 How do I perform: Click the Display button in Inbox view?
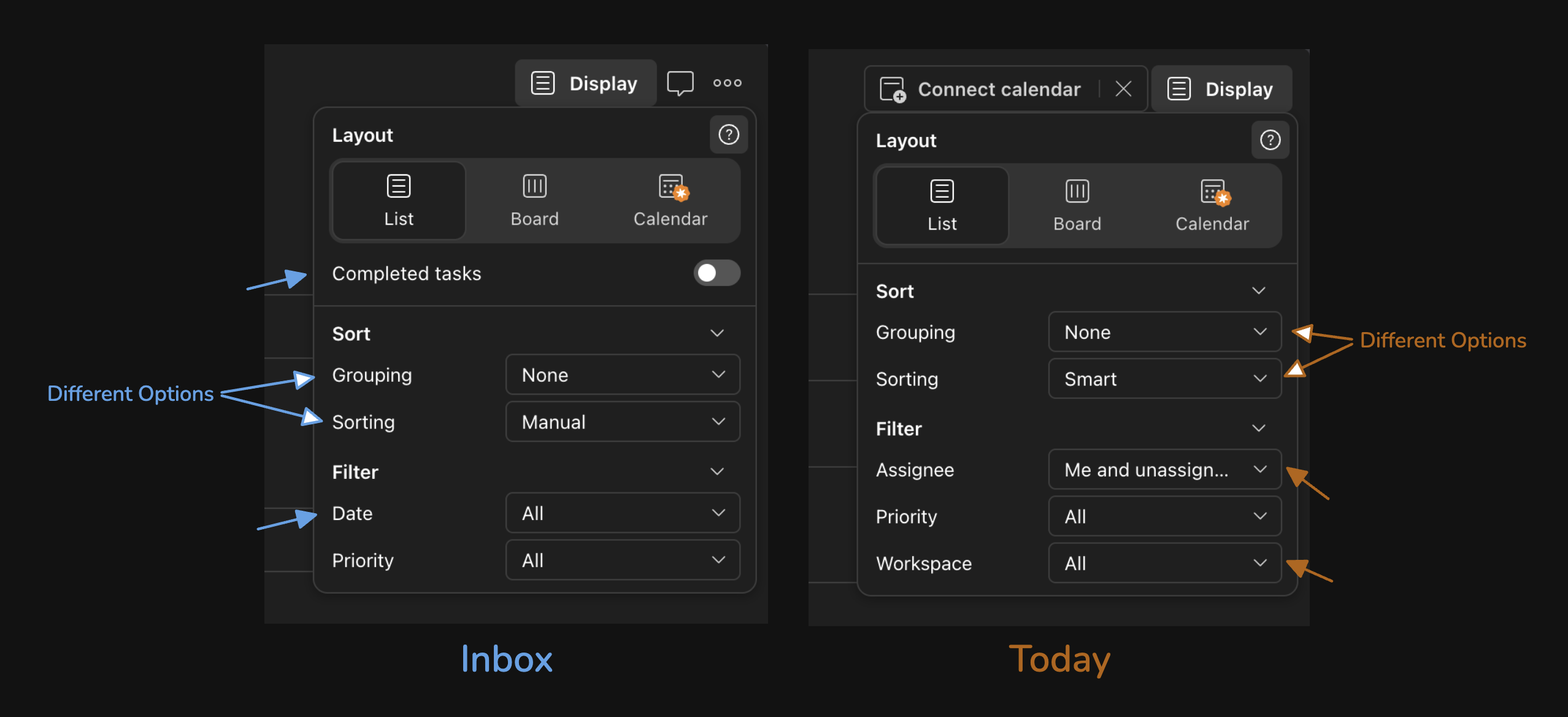pyautogui.click(x=585, y=83)
